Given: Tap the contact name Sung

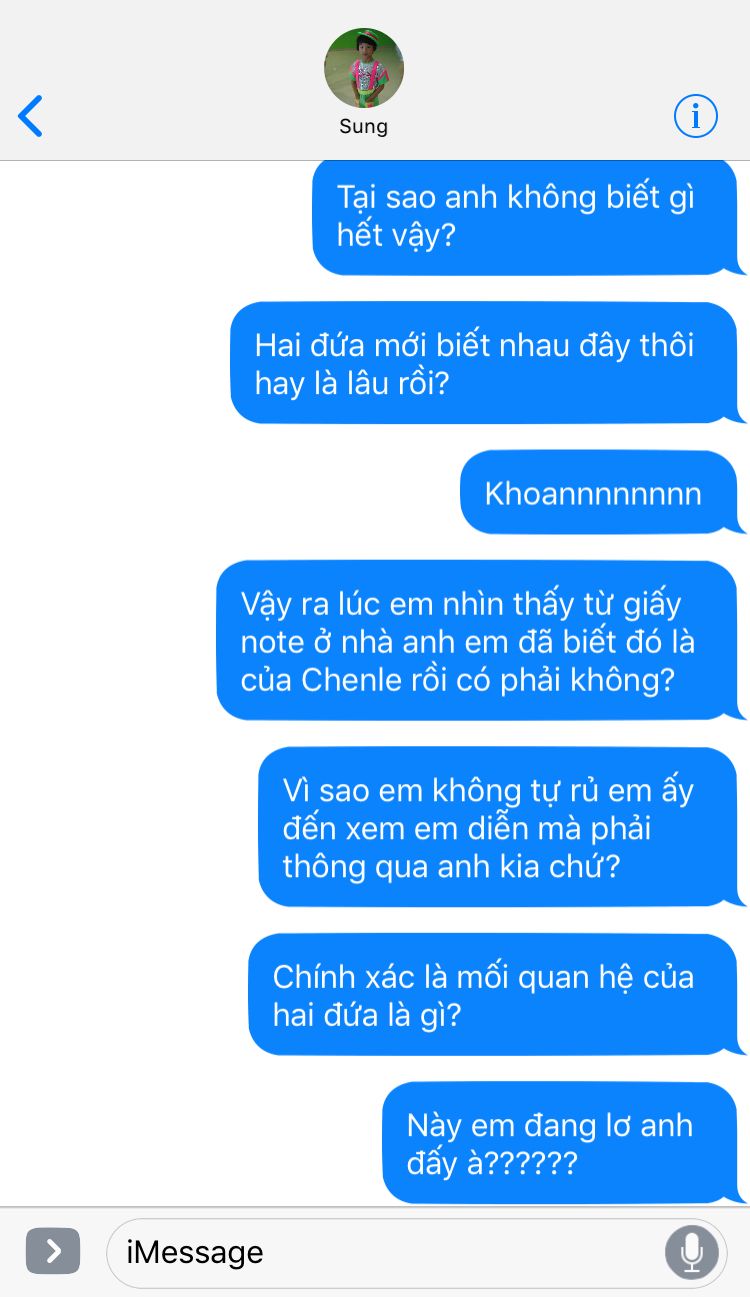Looking at the screenshot, I should pyautogui.click(x=364, y=126).
